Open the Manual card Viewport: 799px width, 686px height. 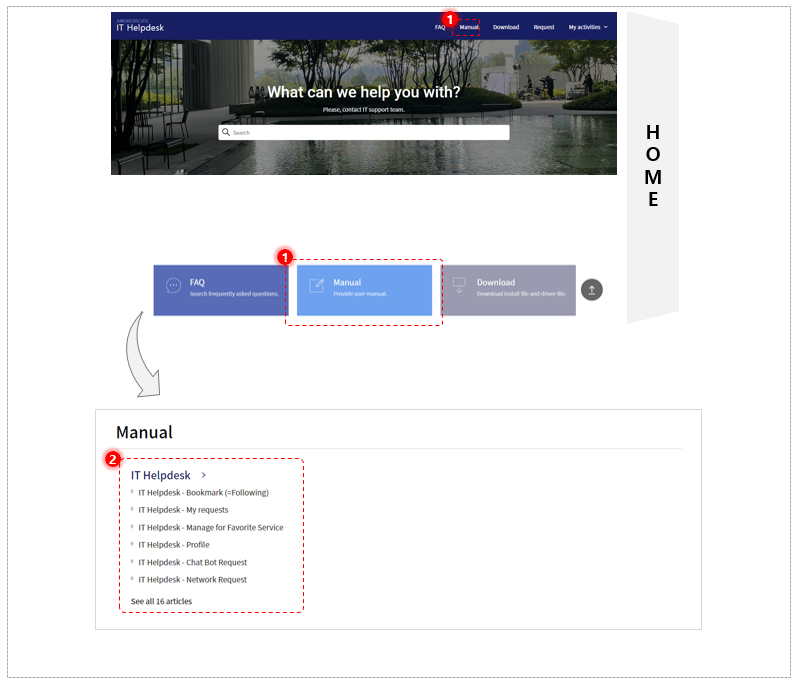click(x=364, y=290)
